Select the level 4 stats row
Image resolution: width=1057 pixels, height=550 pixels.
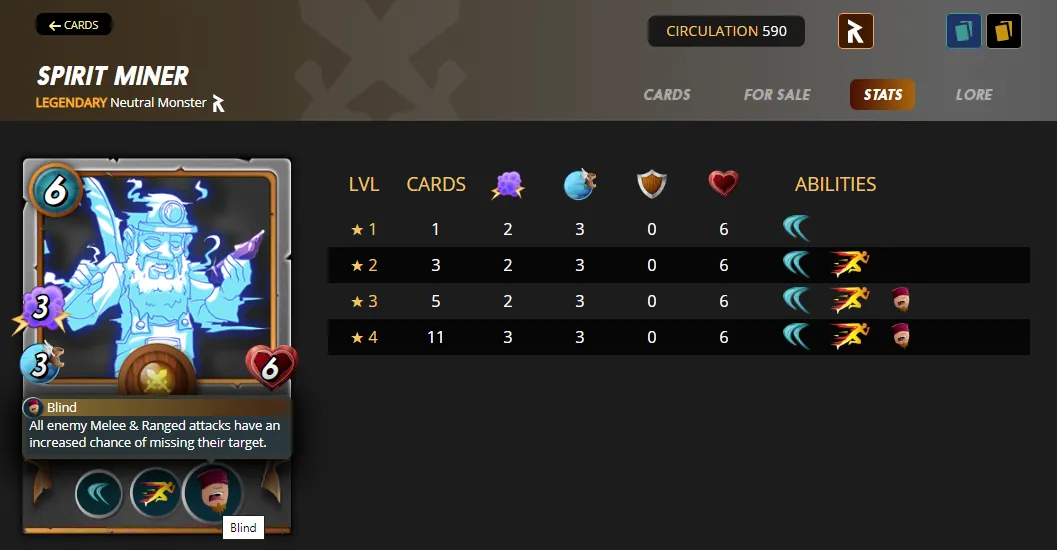click(678, 337)
